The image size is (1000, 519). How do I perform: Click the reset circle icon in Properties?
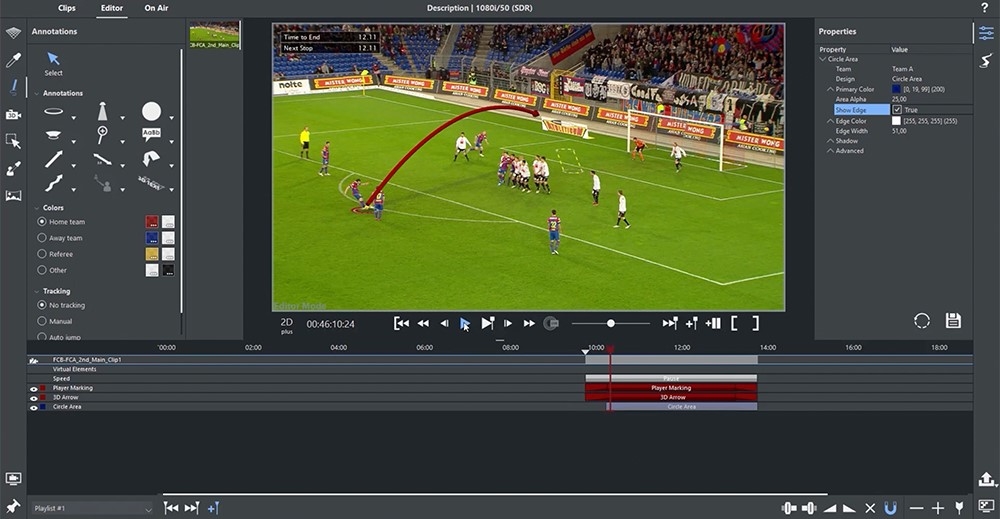point(922,321)
